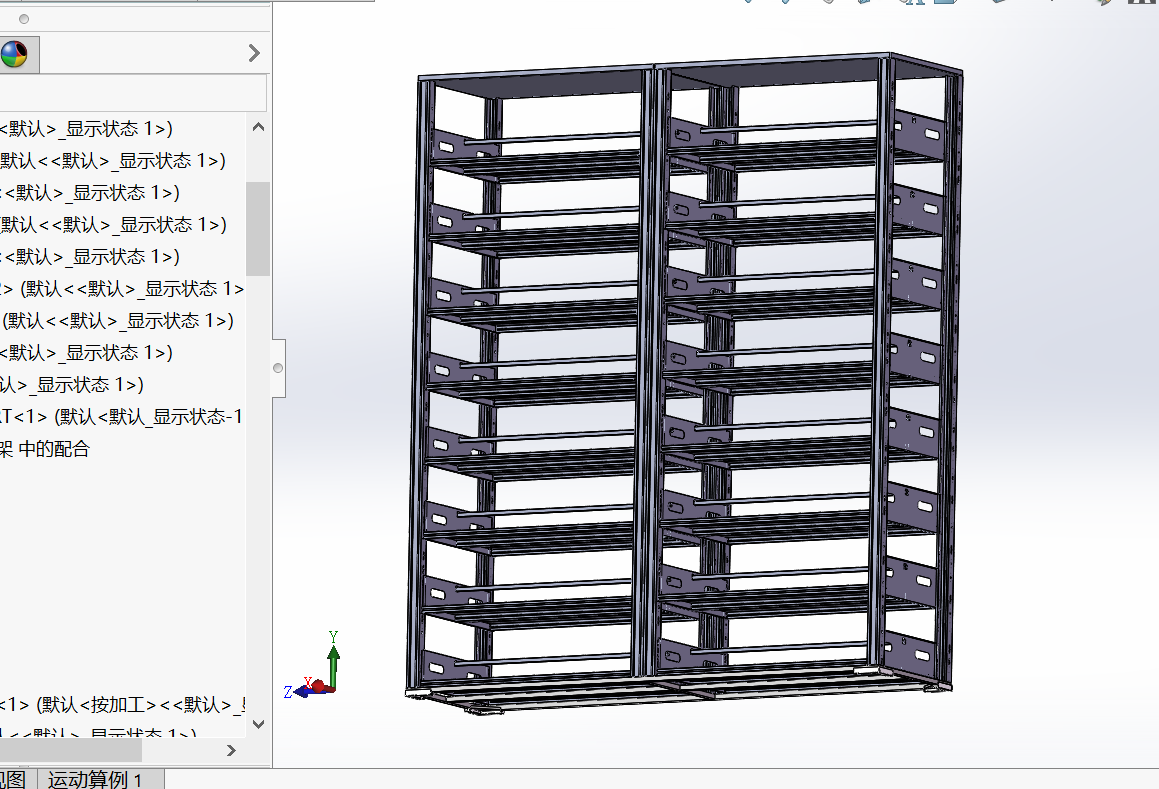Click the horizontal scrollbar thumb under the tree
Viewport: 1159px width, 789px height.
coord(70,751)
